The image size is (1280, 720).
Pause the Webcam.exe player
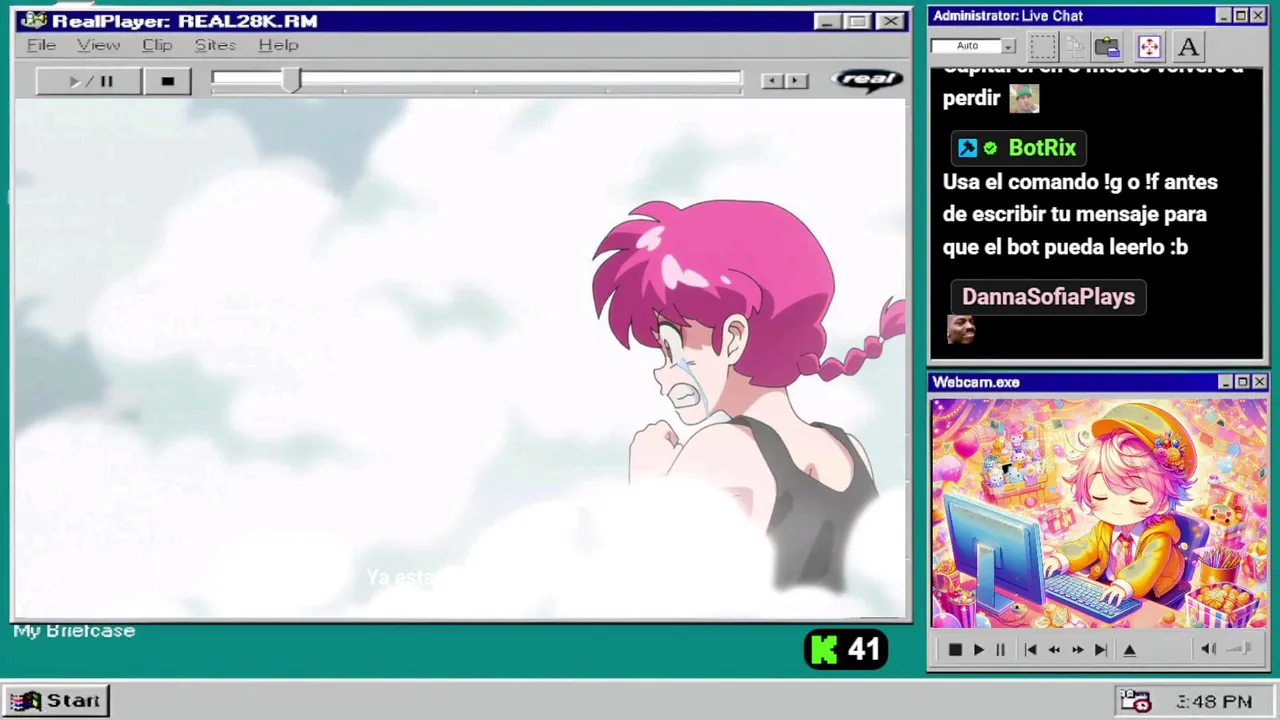tap(1000, 650)
